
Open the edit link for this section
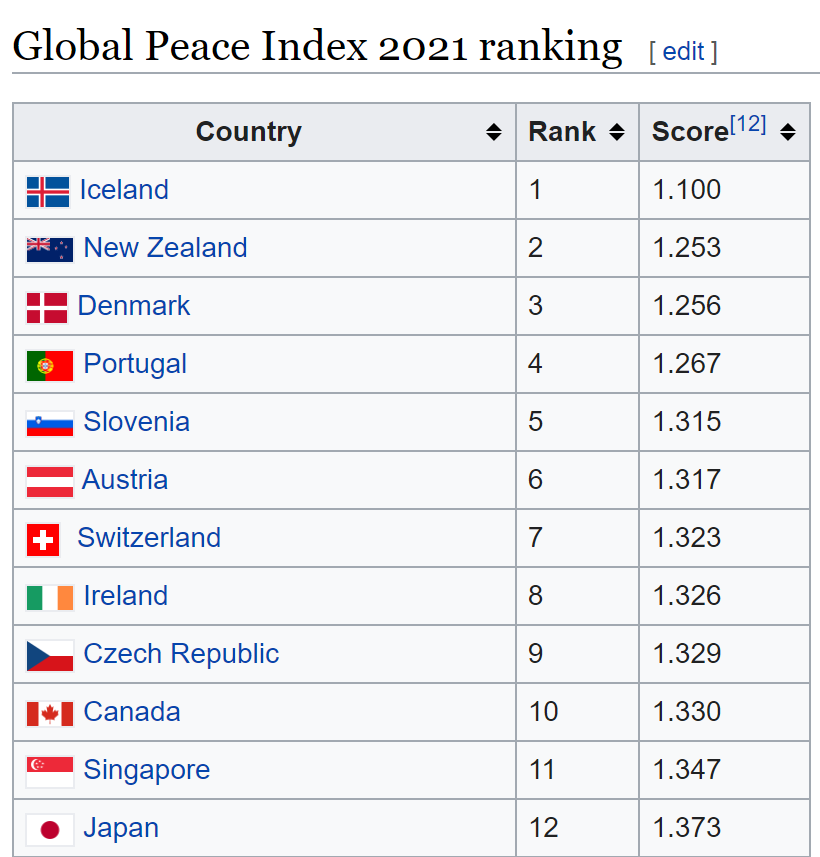[683, 52]
